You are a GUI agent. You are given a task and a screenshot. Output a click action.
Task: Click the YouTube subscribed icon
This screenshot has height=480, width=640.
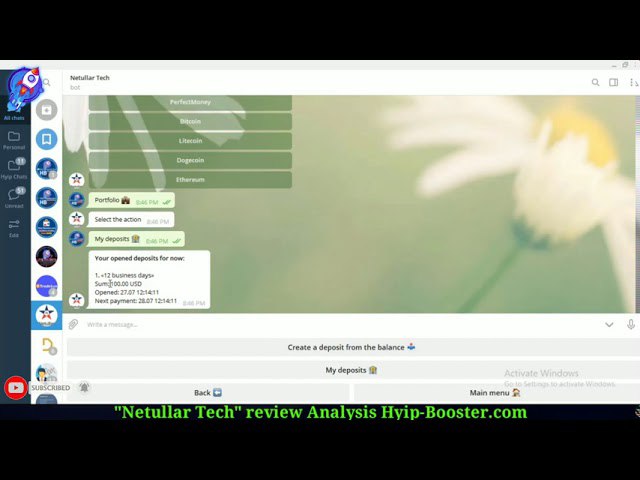[x=16, y=387]
